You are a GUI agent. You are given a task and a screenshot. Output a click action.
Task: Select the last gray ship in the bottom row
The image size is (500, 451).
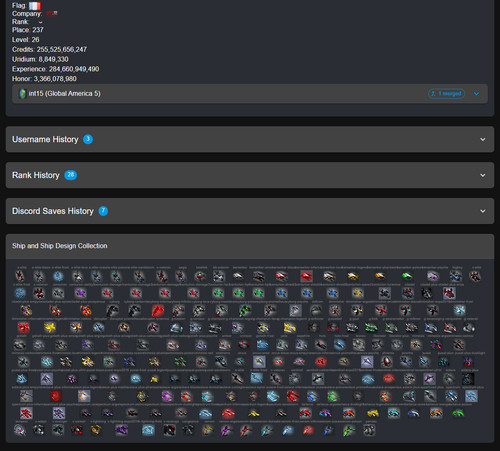[369, 430]
